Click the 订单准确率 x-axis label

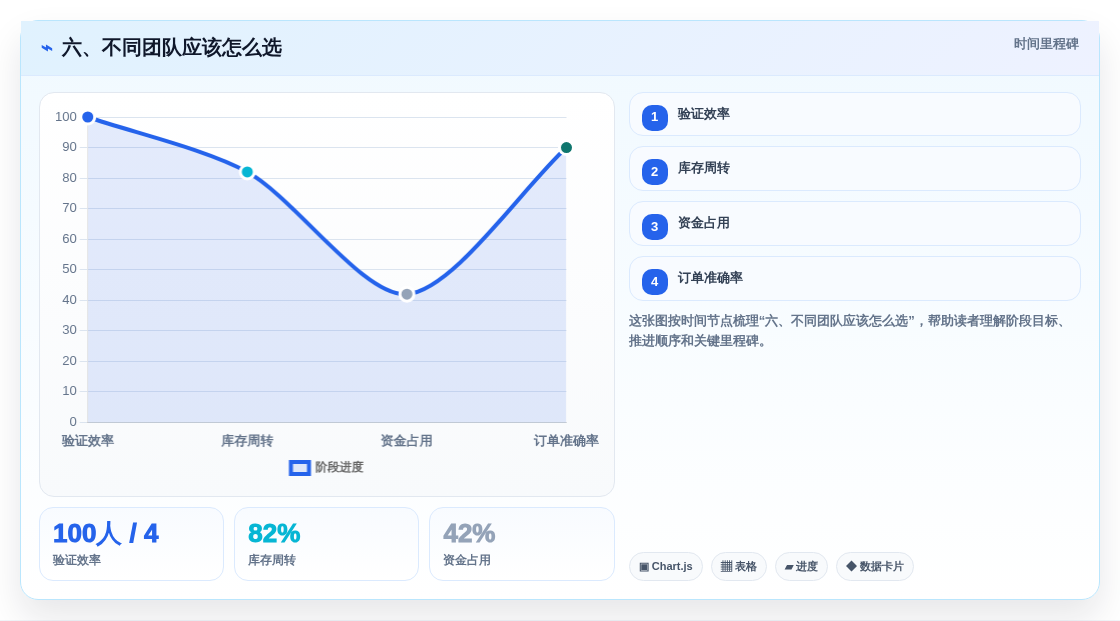[566, 441]
